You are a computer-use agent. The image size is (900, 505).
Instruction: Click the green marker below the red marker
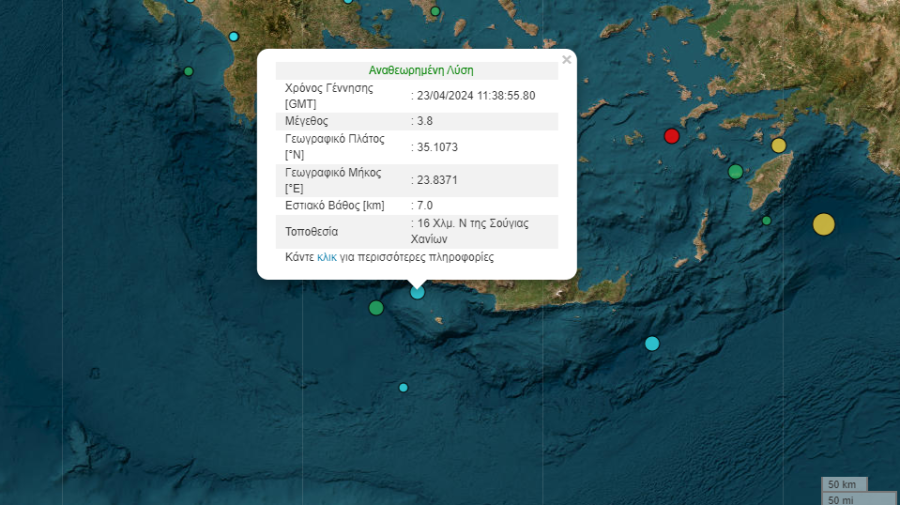click(735, 171)
